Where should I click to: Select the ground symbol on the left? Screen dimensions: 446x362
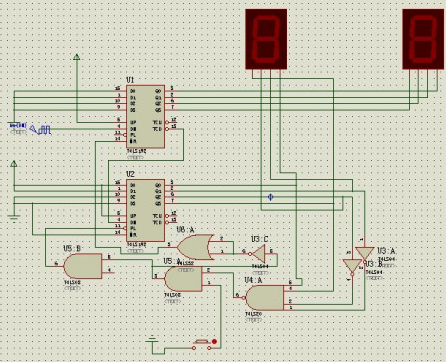point(14,218)
